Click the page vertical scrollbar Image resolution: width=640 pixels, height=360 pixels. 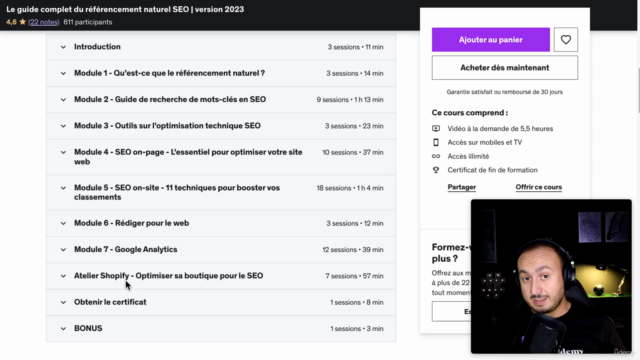pos(638,90)
